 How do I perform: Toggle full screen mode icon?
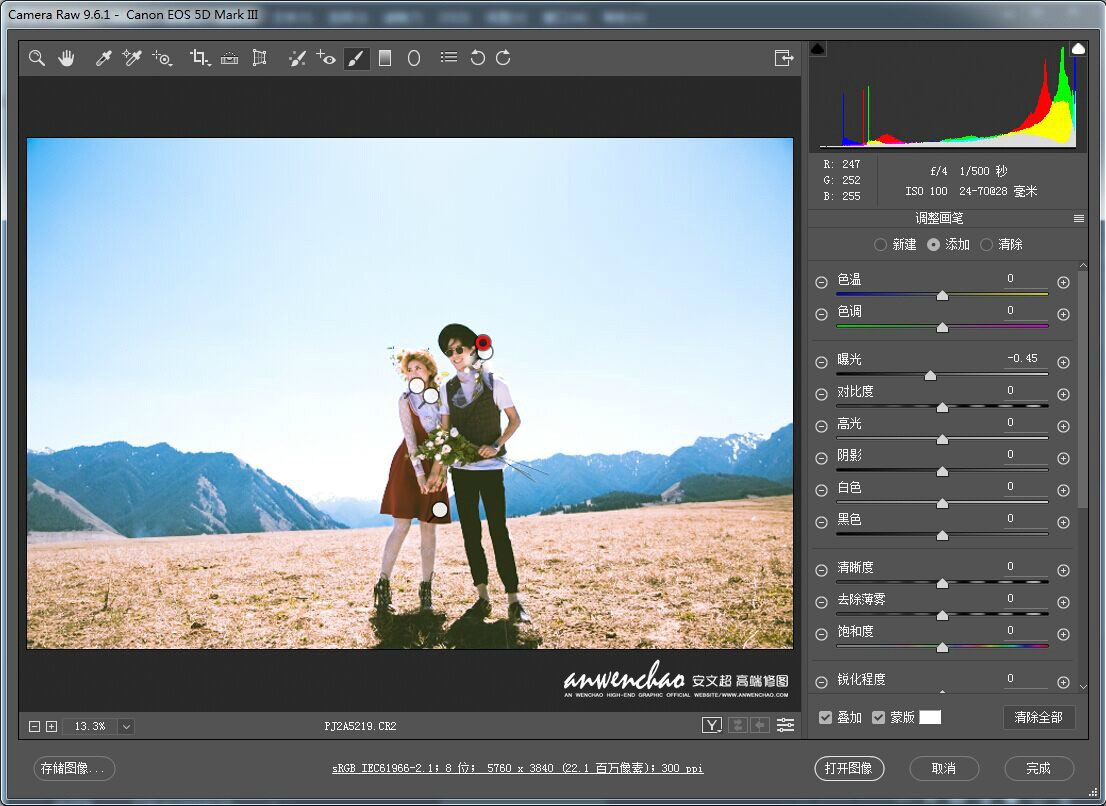coord(784,59)
